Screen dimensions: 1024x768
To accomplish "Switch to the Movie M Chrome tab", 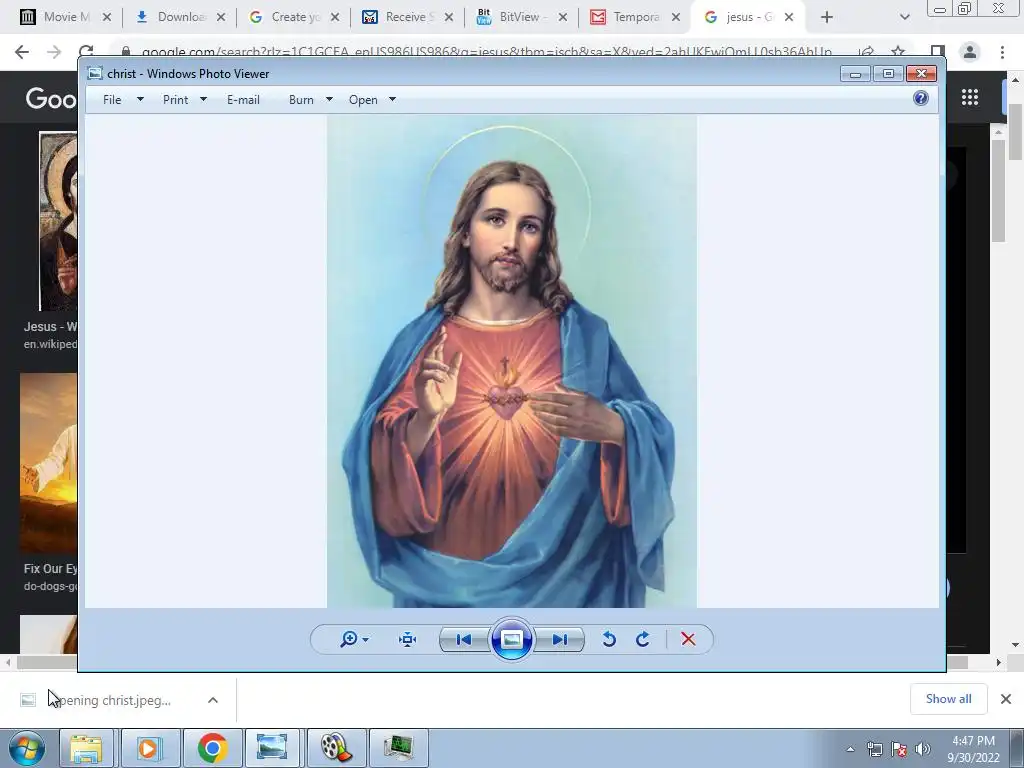I will click(64, 17).
